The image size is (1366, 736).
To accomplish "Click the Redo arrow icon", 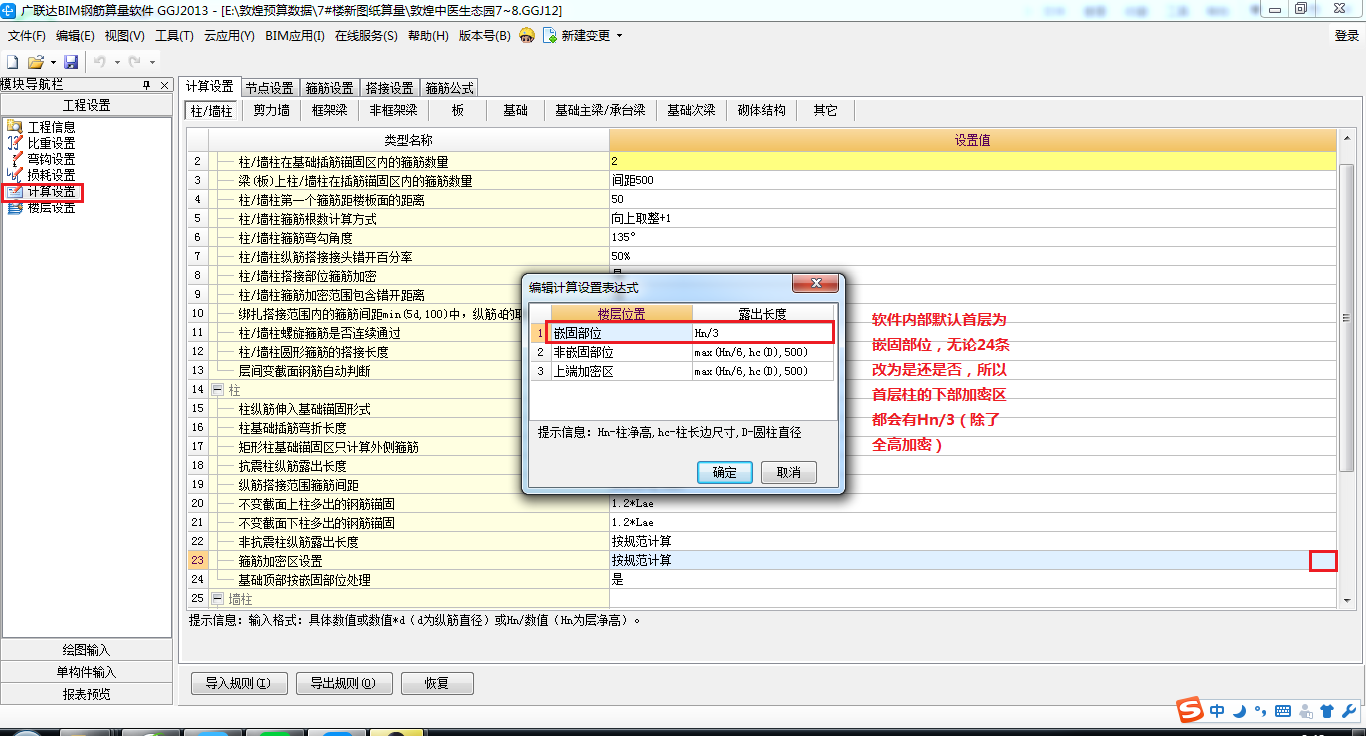I will pos(135,62).
